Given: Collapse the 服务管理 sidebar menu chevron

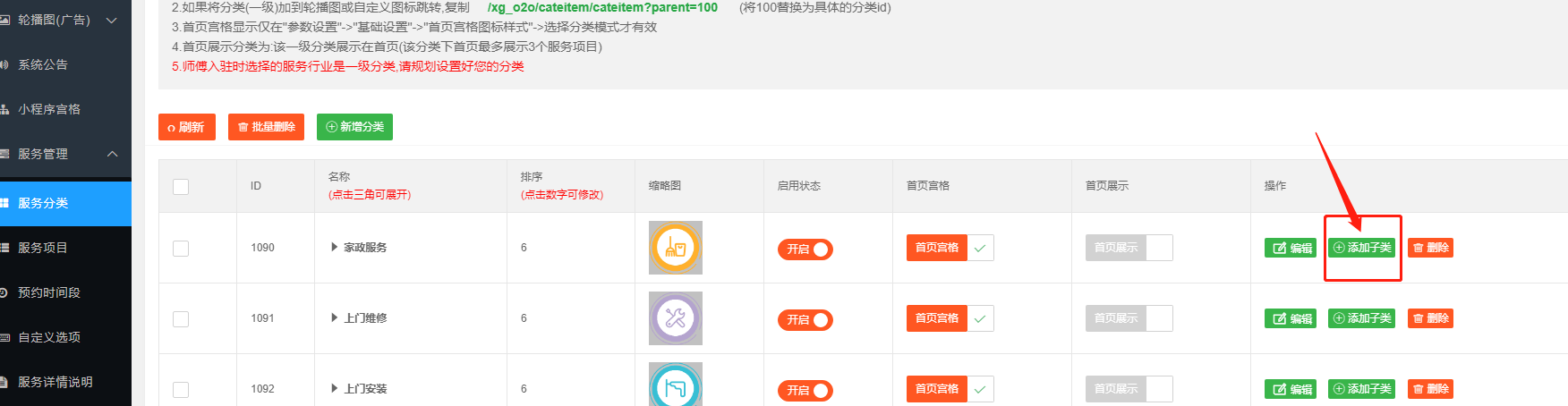Looking at the screenshot, I should click(x=112, y=154).
